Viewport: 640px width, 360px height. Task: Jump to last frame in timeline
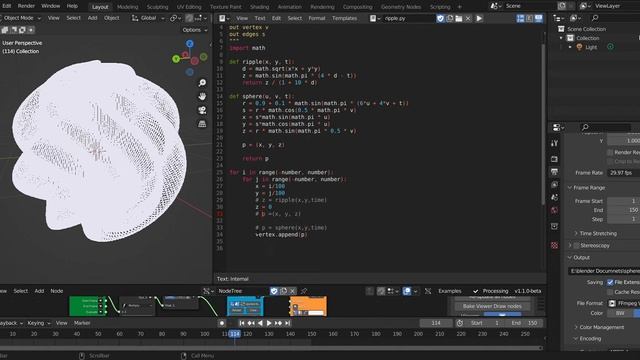pyautogui.click(x=287, y=323)
